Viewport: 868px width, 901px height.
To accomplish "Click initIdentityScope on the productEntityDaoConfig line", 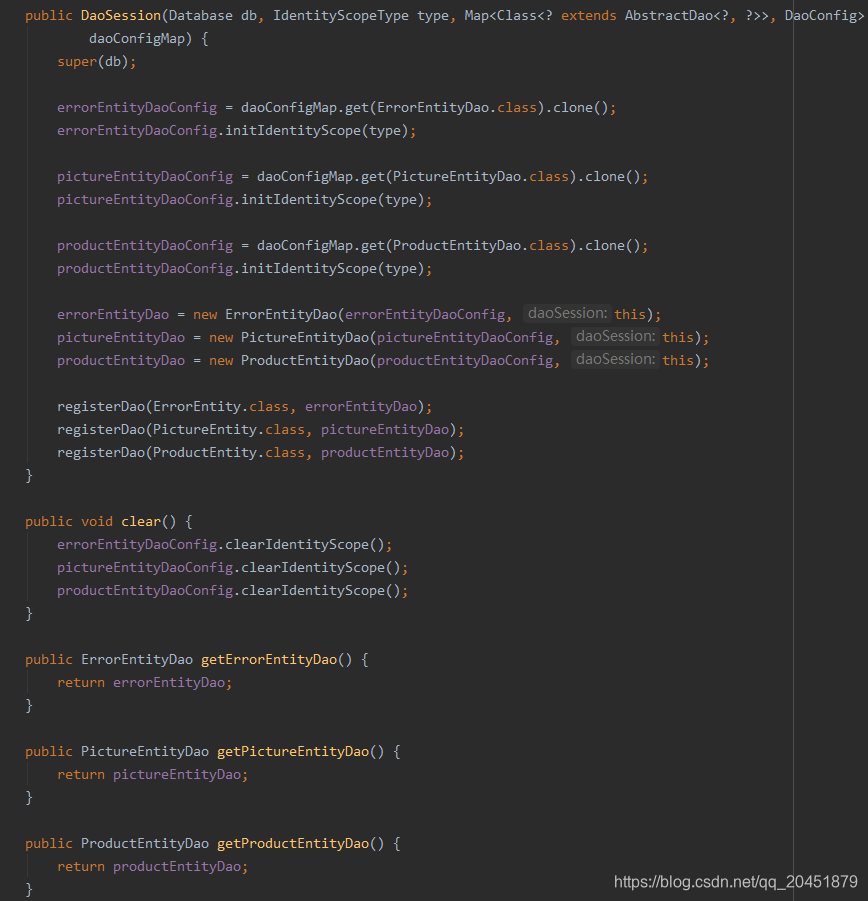I will coord(309,268).
